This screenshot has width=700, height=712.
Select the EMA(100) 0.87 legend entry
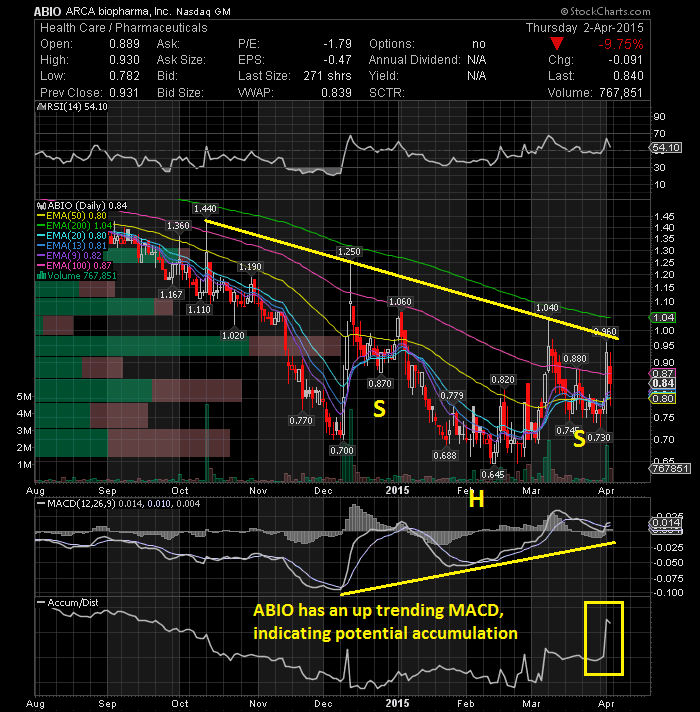click(x=74, y=266)
